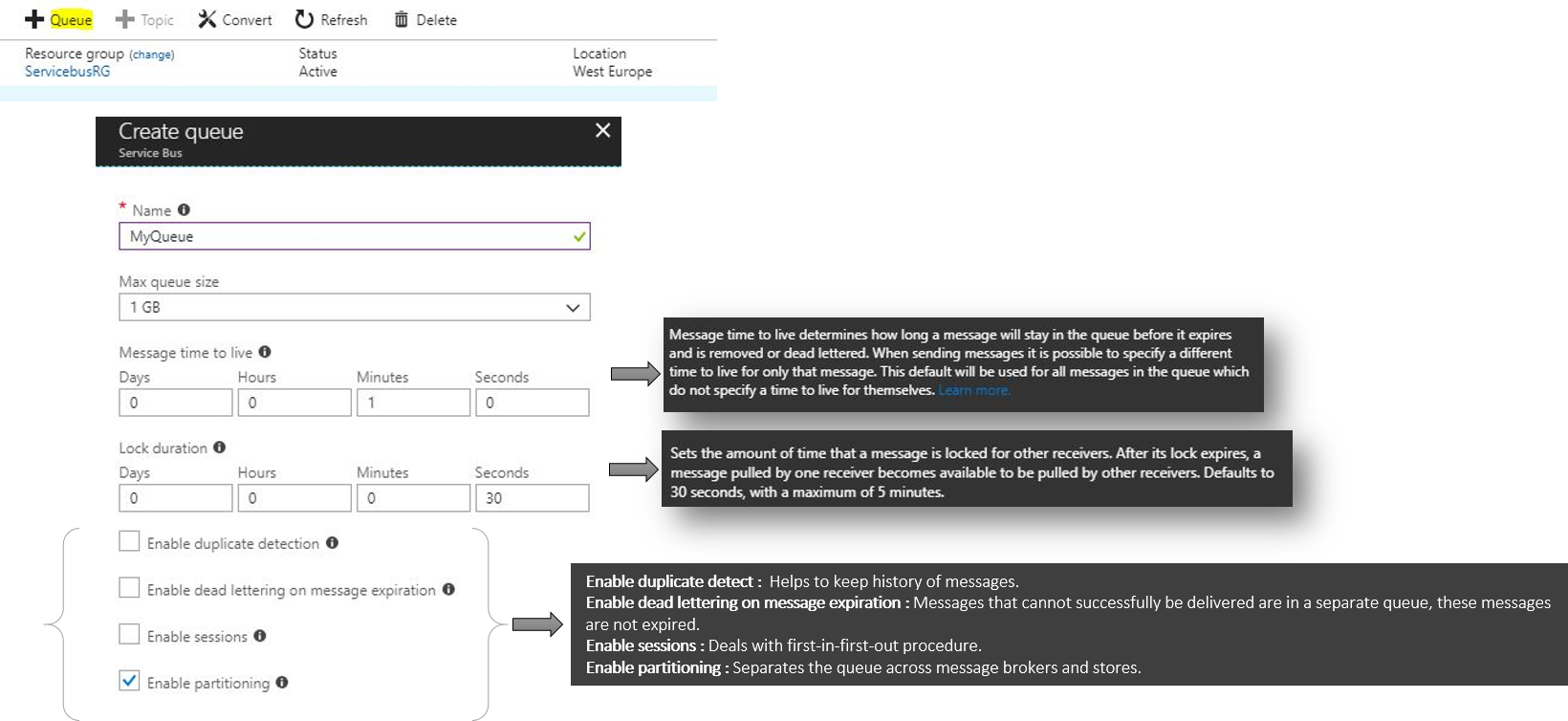Close the Create queue blade

602,130
